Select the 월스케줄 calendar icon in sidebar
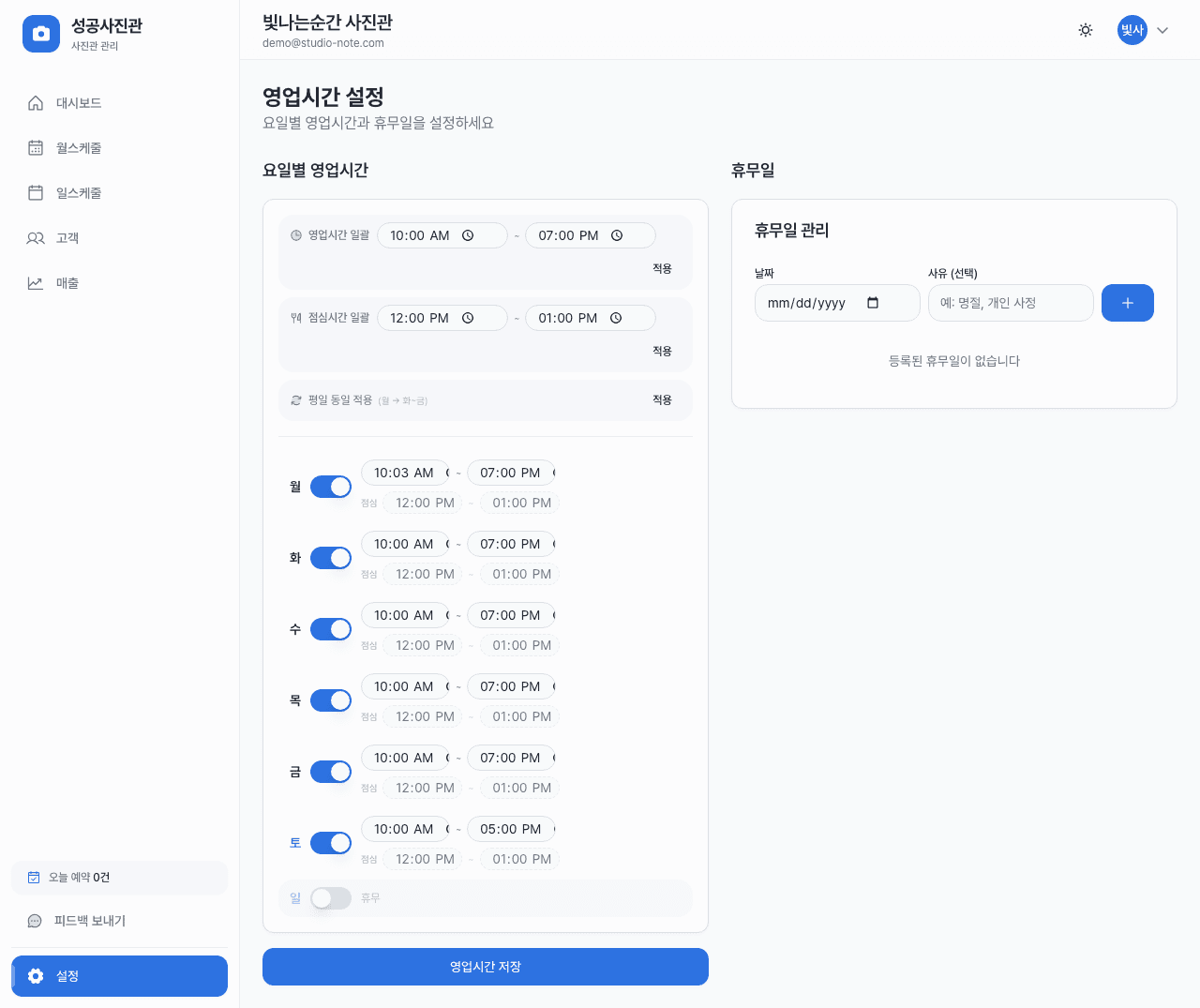This screenshot has height=1008, width=1200. coord(35,147)
